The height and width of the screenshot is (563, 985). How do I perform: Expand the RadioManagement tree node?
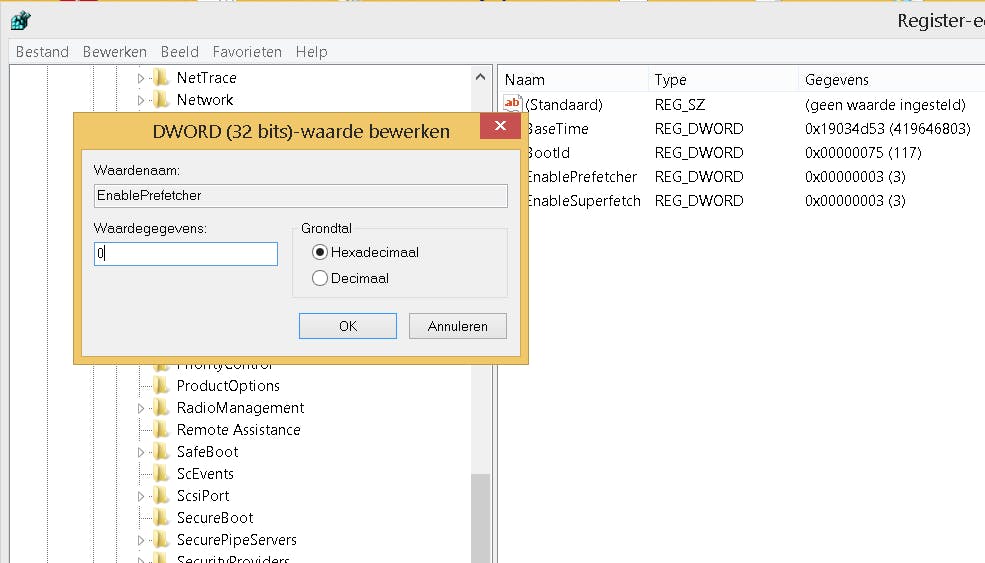141,408
